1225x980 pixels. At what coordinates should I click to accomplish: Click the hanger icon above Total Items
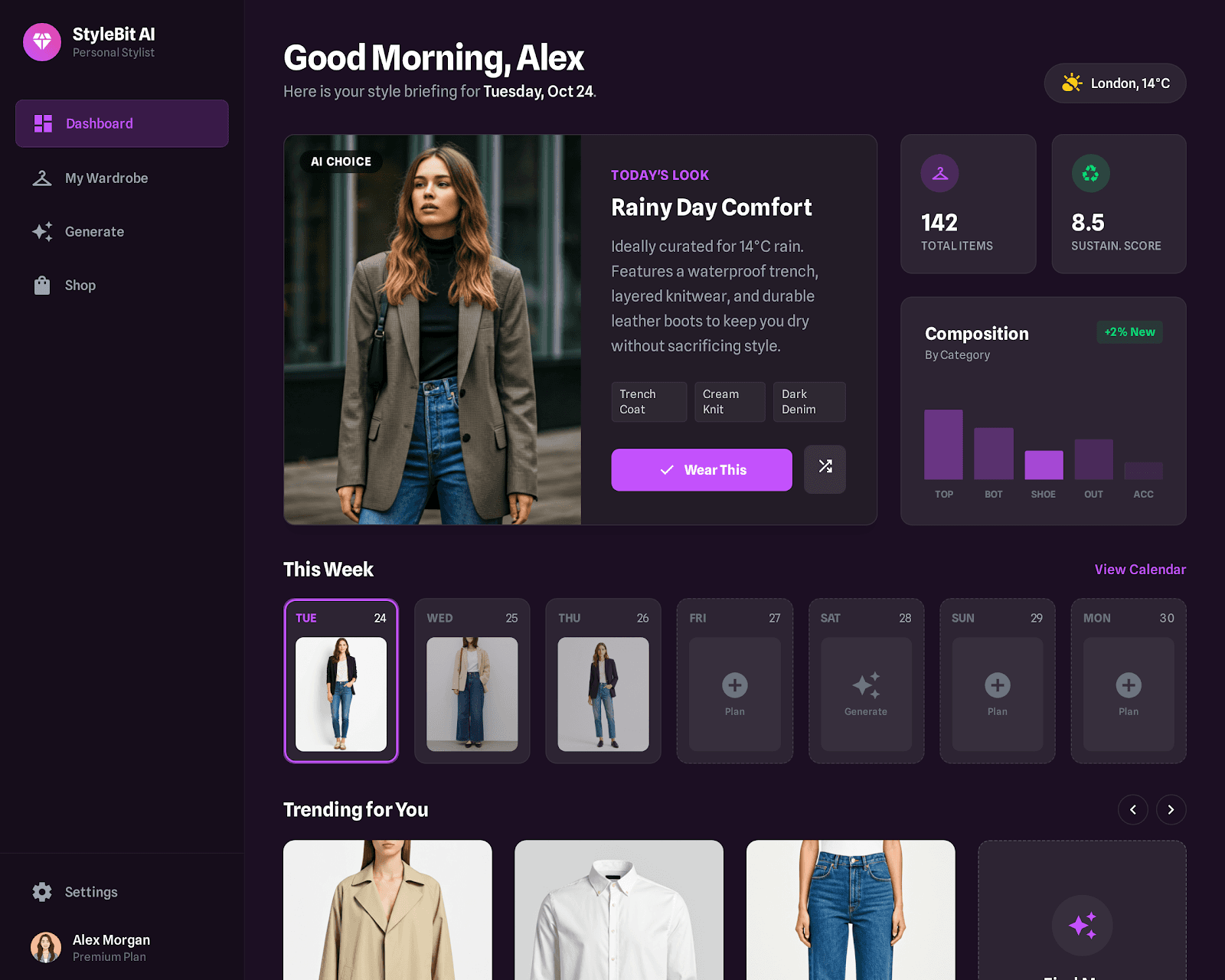click(x=939, y=173)
